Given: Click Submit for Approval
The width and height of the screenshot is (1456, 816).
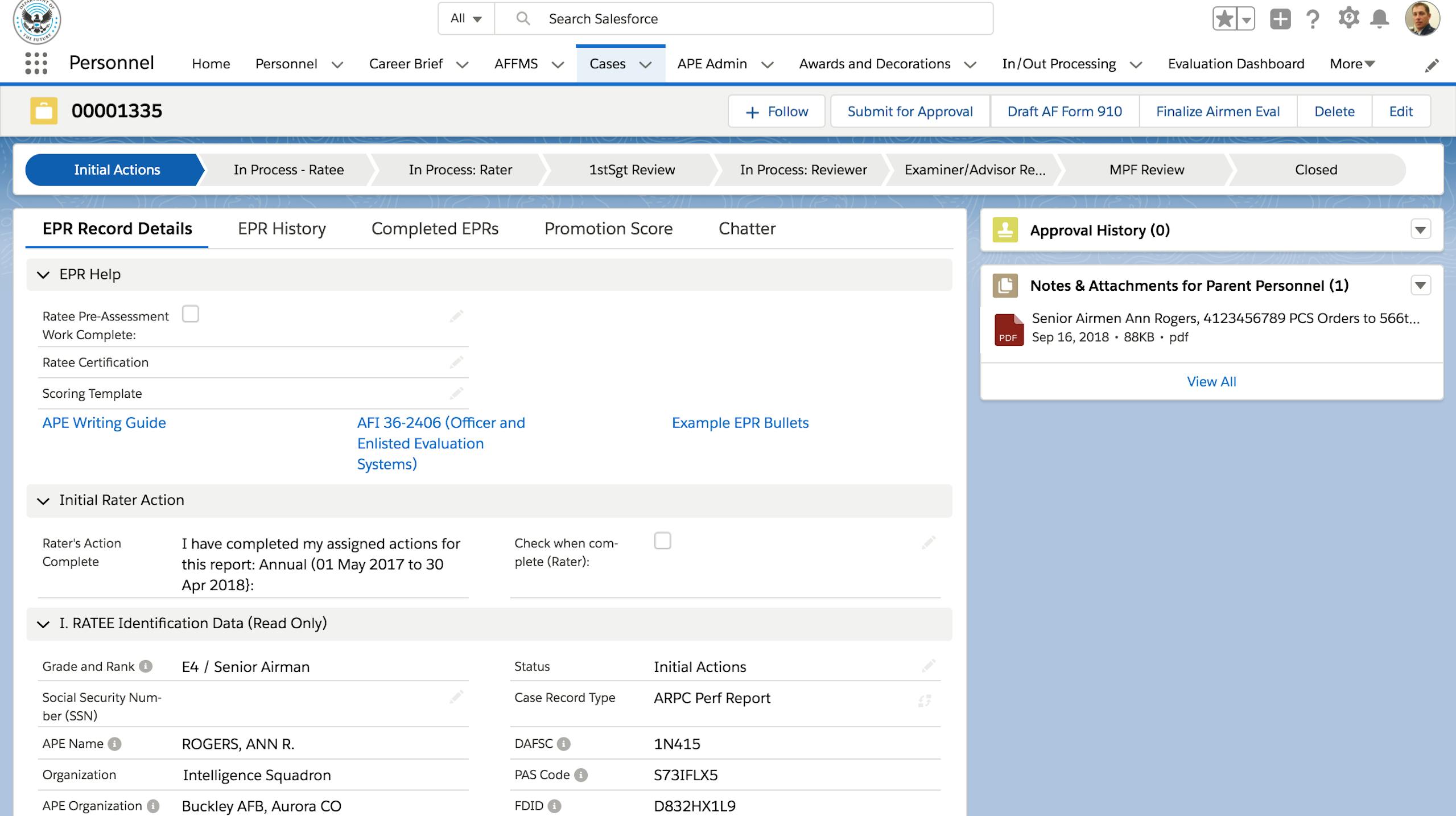Looking at the screenshot, I should pyautogui.click(x=909, y=111).
